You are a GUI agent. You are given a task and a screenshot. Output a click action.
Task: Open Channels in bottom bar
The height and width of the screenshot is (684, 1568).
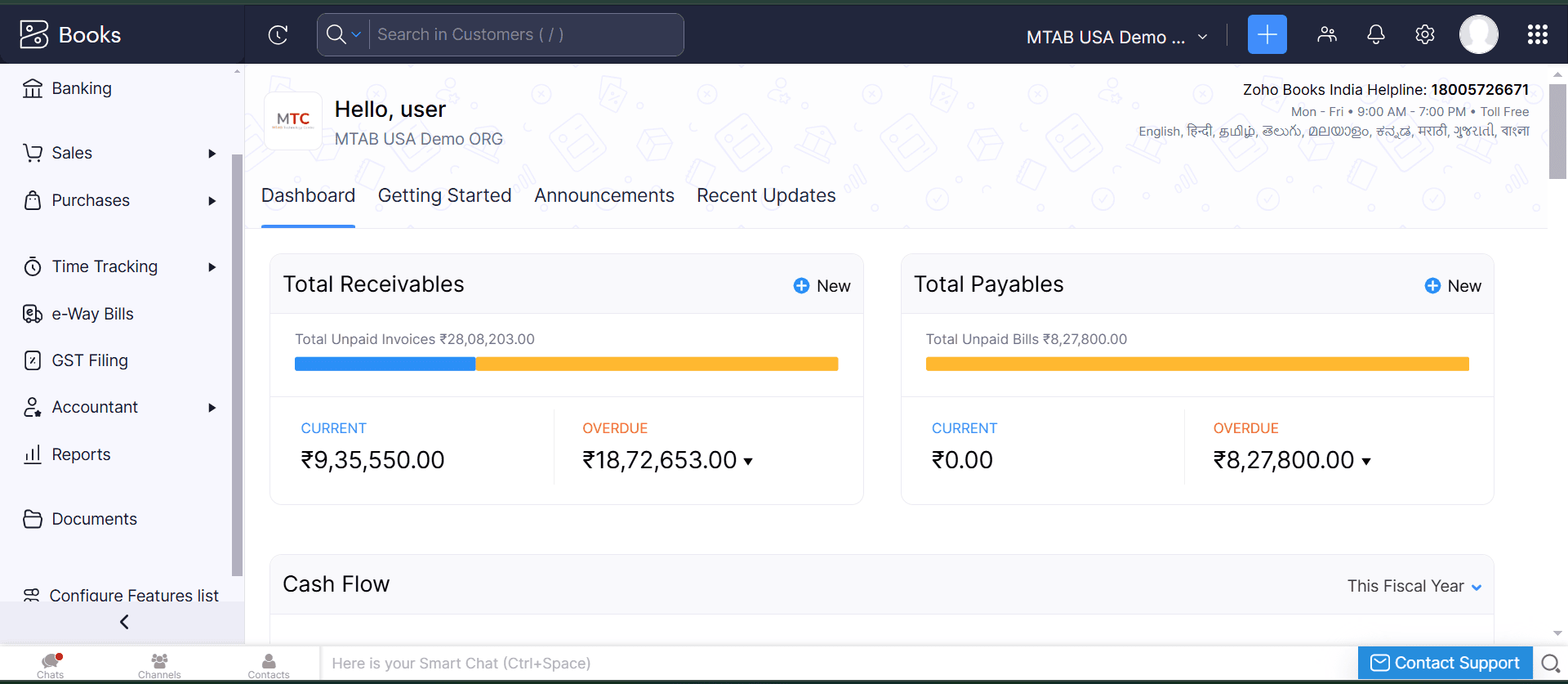point(159,665)
